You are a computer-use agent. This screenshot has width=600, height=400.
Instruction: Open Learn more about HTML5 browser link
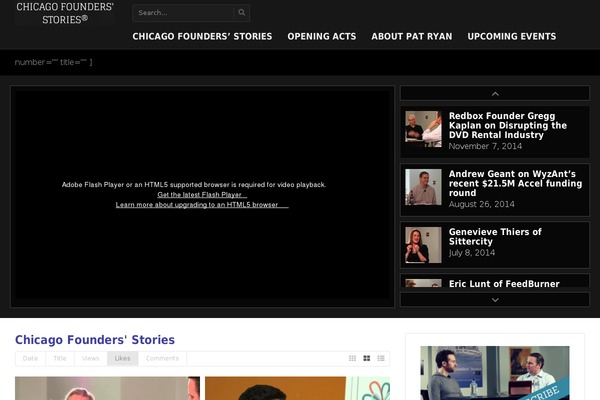click(x=202, y=205)
